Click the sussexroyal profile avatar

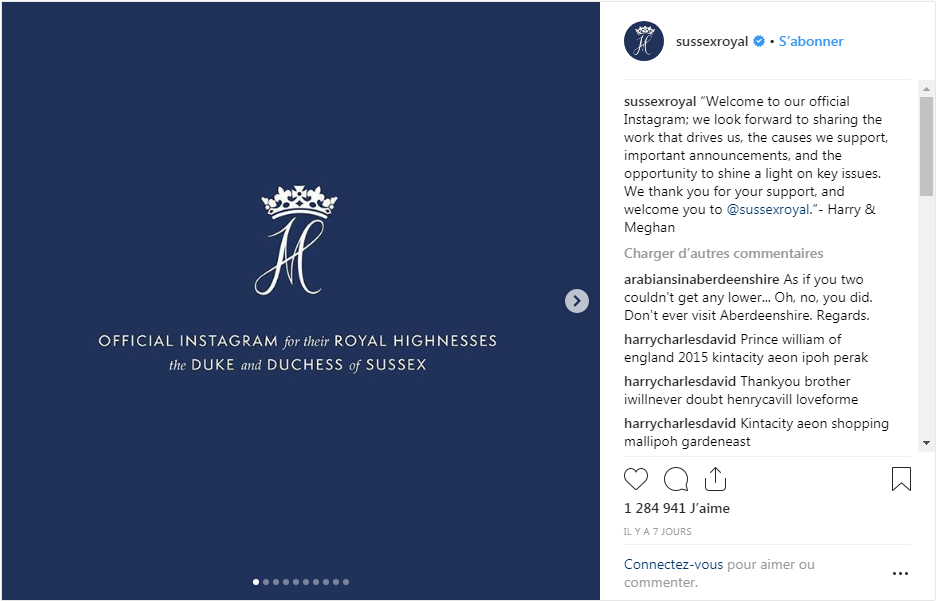point(644,41)
